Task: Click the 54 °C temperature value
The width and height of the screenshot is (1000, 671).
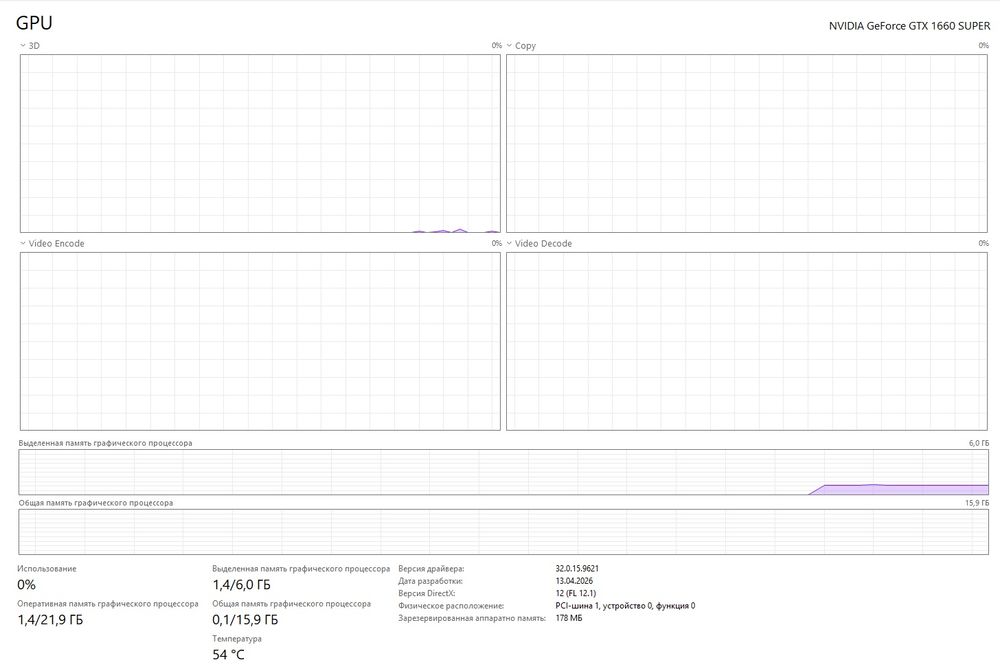Action: tap(228, 654)
